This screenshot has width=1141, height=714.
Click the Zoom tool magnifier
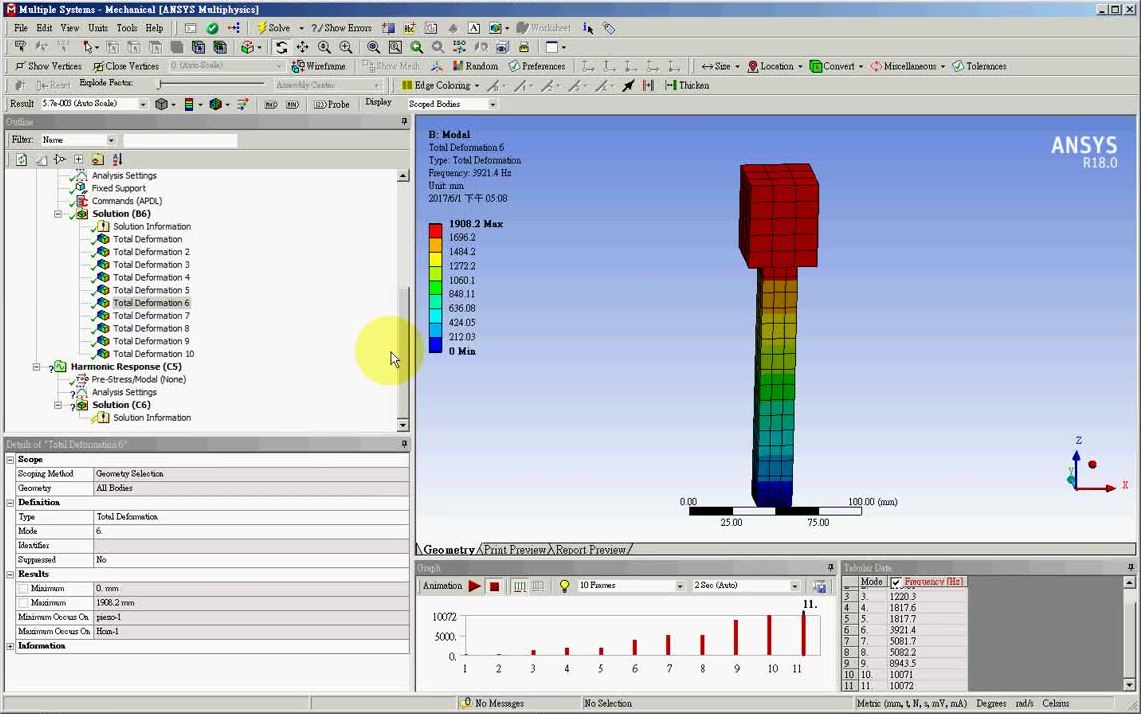click(325, 47)
